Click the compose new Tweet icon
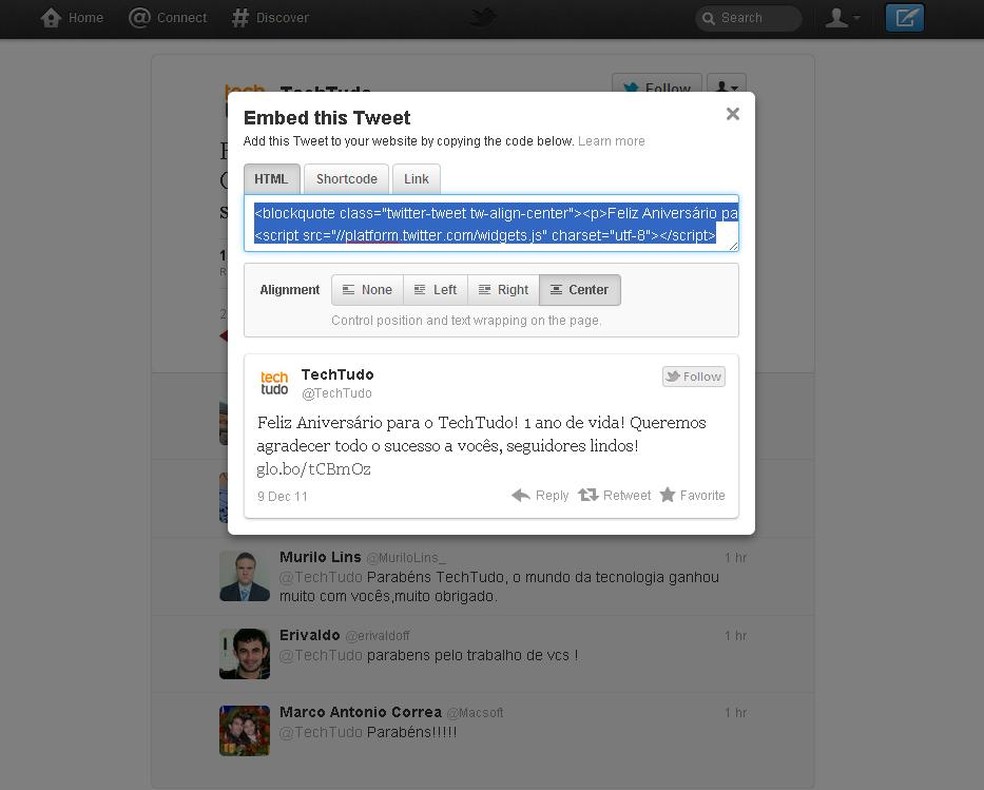 (x=904, y=18)
